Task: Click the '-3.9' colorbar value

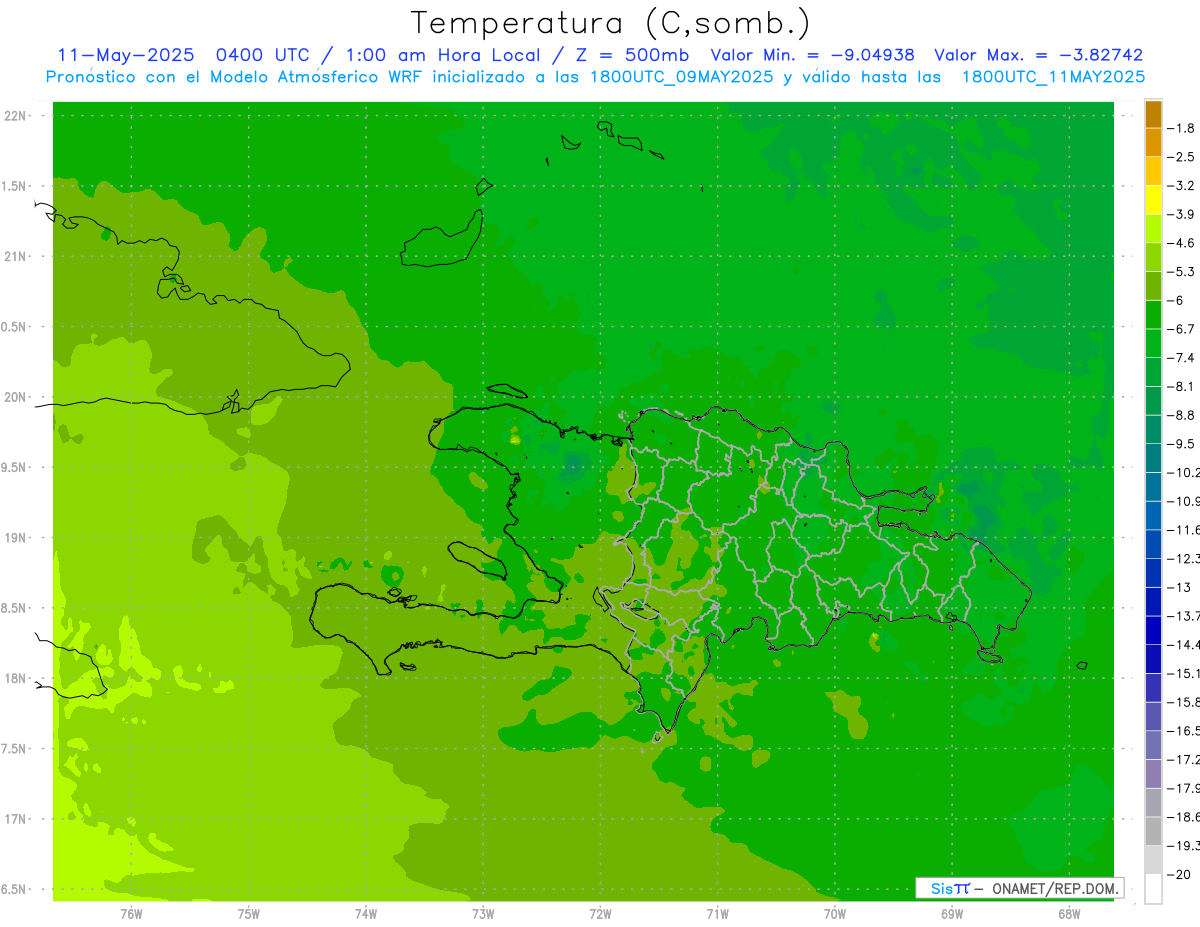Action: [1182, 214]
